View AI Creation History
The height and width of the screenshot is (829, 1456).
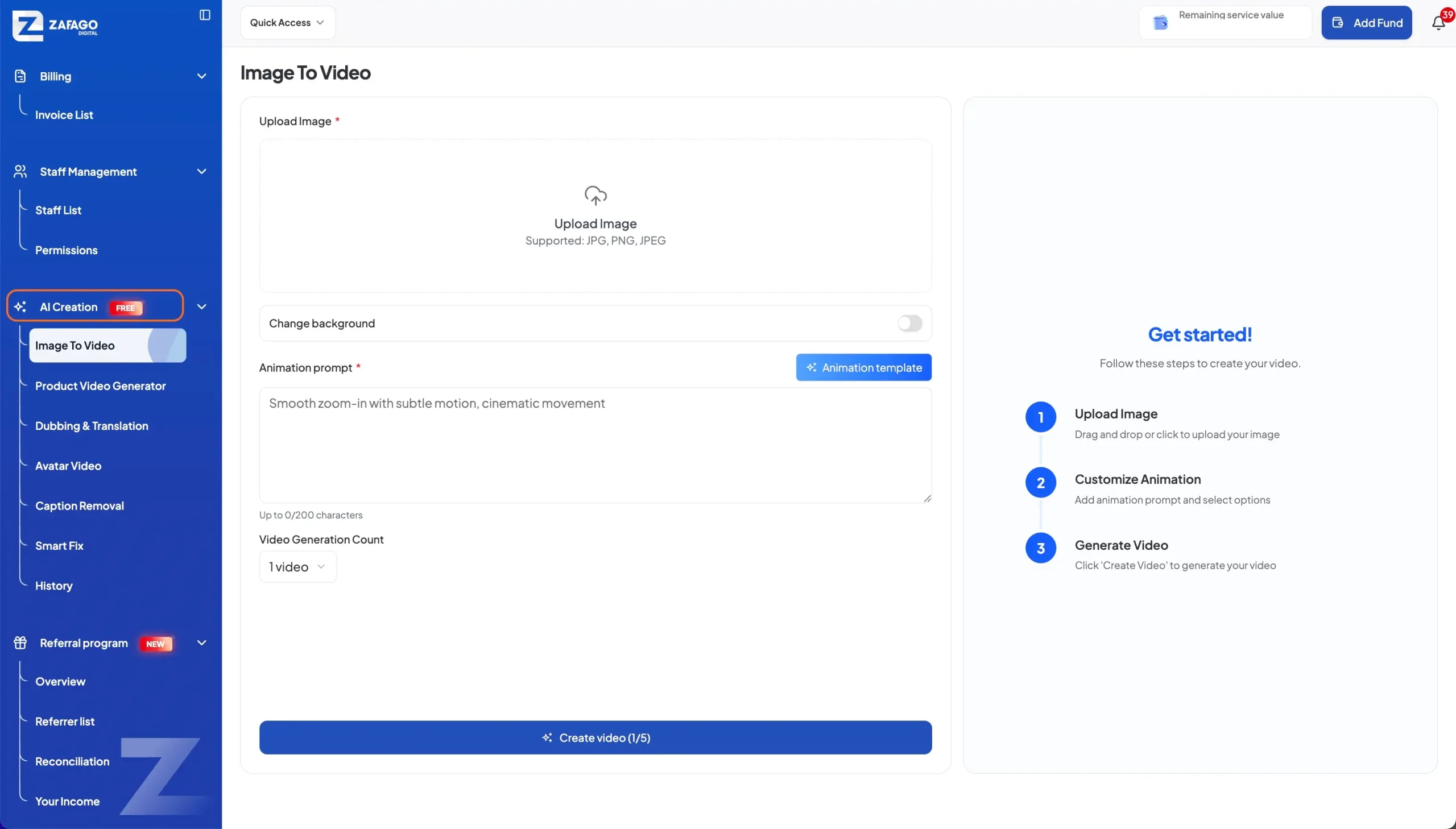(x=54, y=586)
